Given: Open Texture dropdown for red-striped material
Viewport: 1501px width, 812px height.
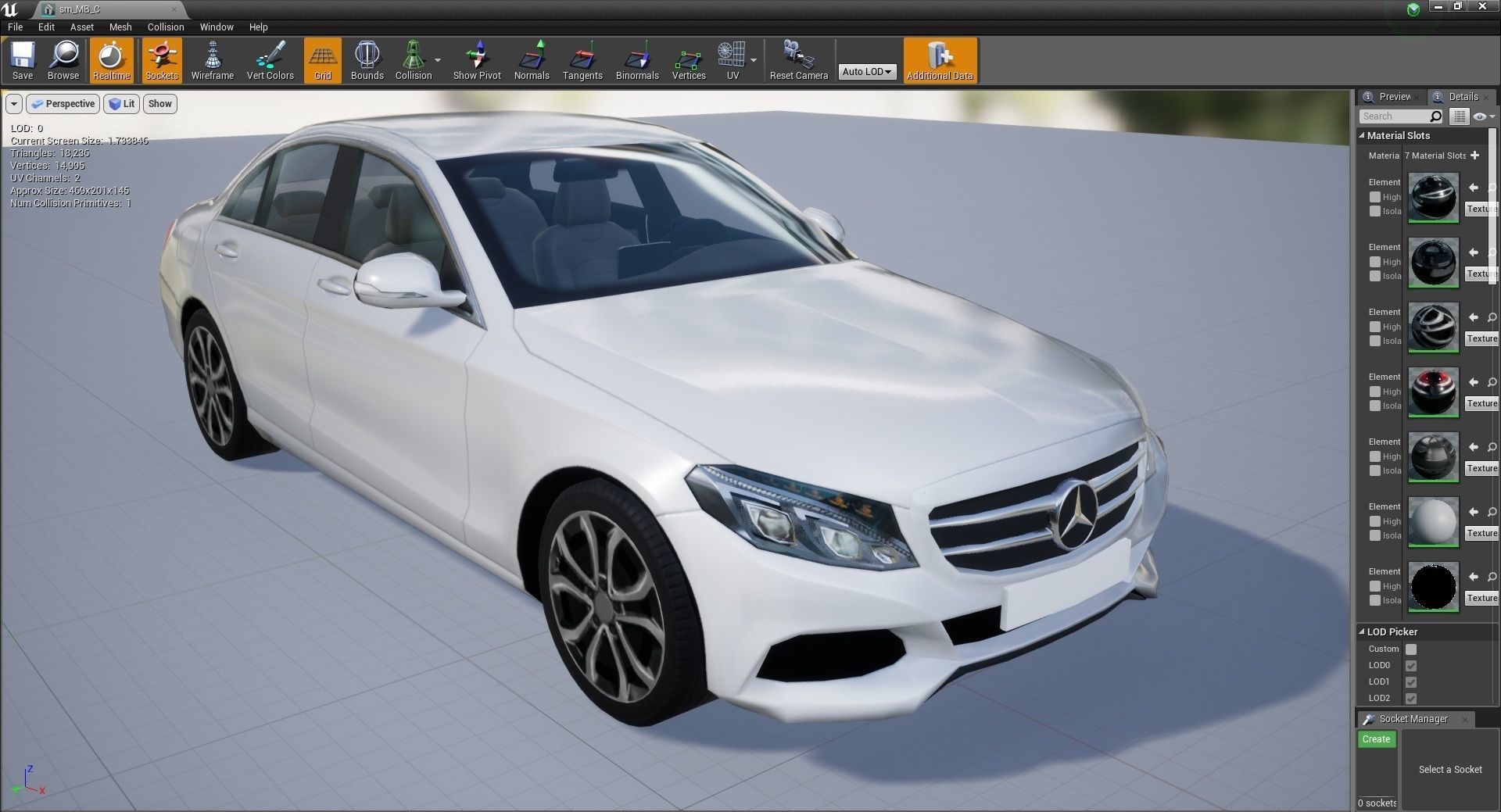Looking at the screenshot, I should point(1481,403).
